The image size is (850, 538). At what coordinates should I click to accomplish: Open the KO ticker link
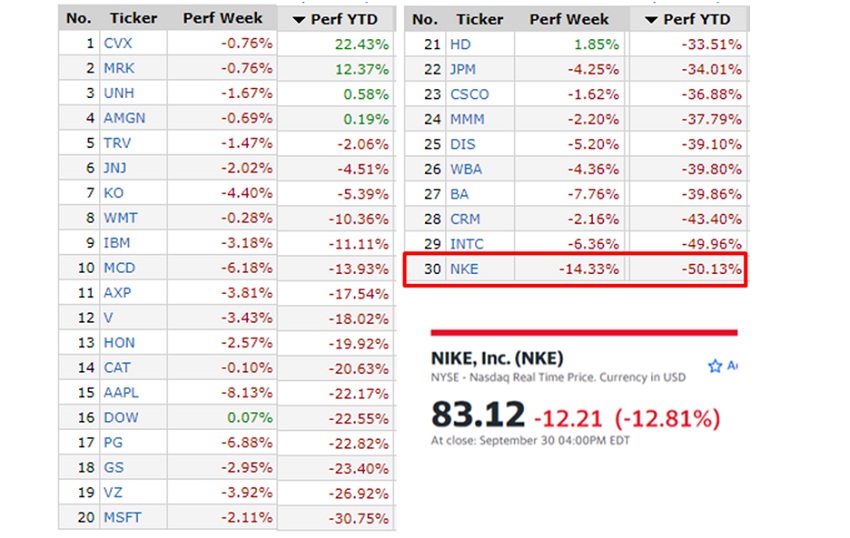point(113,193)
